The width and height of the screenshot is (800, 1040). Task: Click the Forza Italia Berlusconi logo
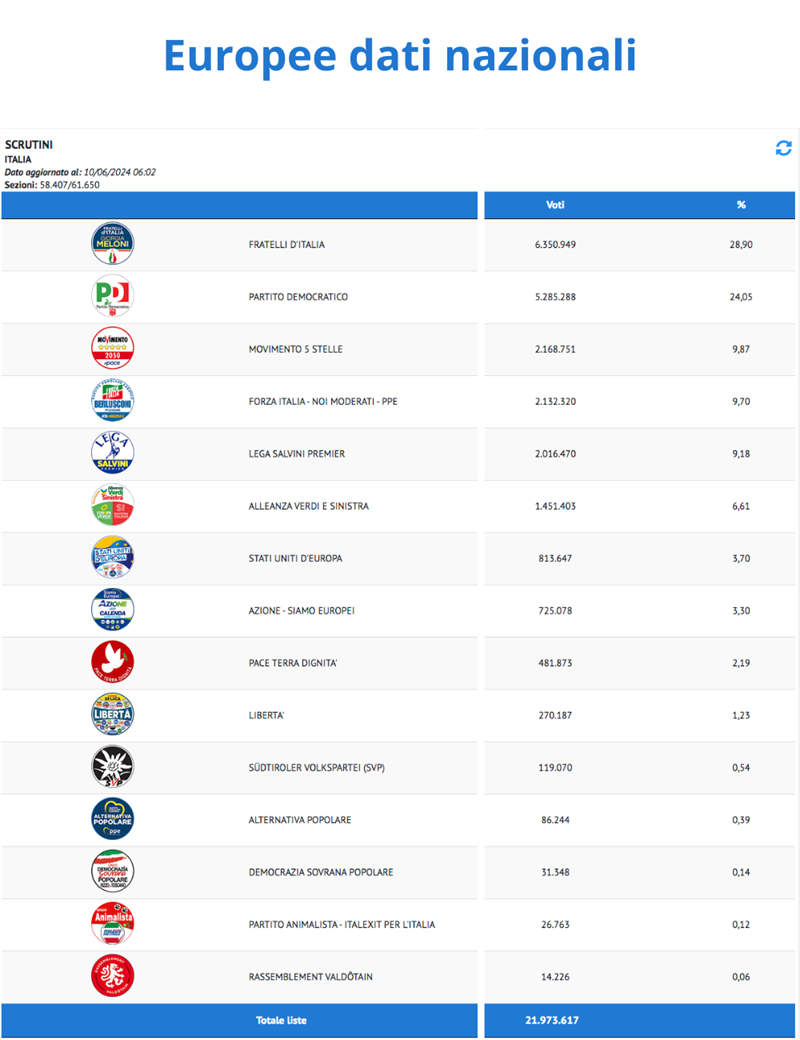point(112,401)
